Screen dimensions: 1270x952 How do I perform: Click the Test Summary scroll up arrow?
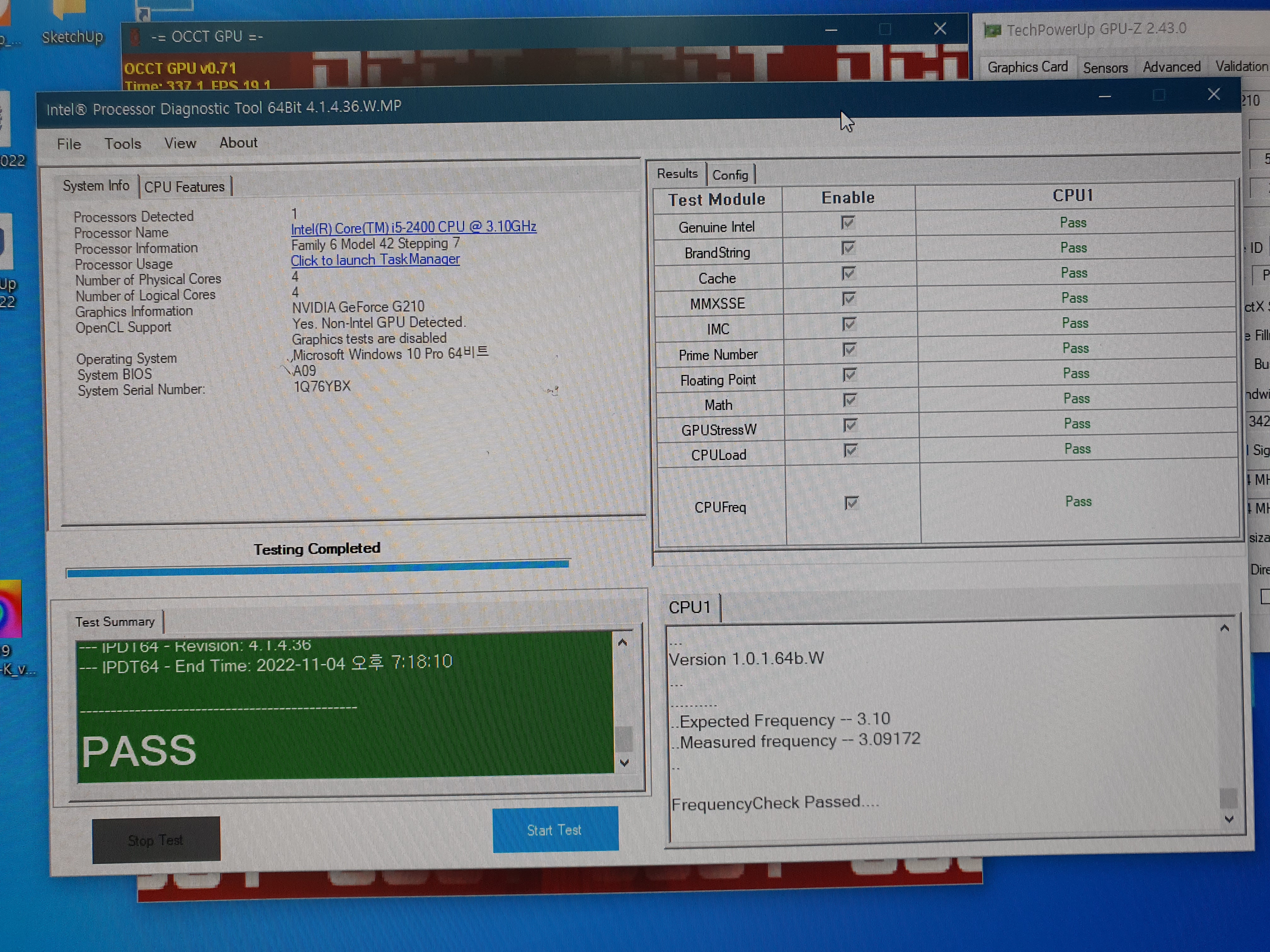point(622,643)
